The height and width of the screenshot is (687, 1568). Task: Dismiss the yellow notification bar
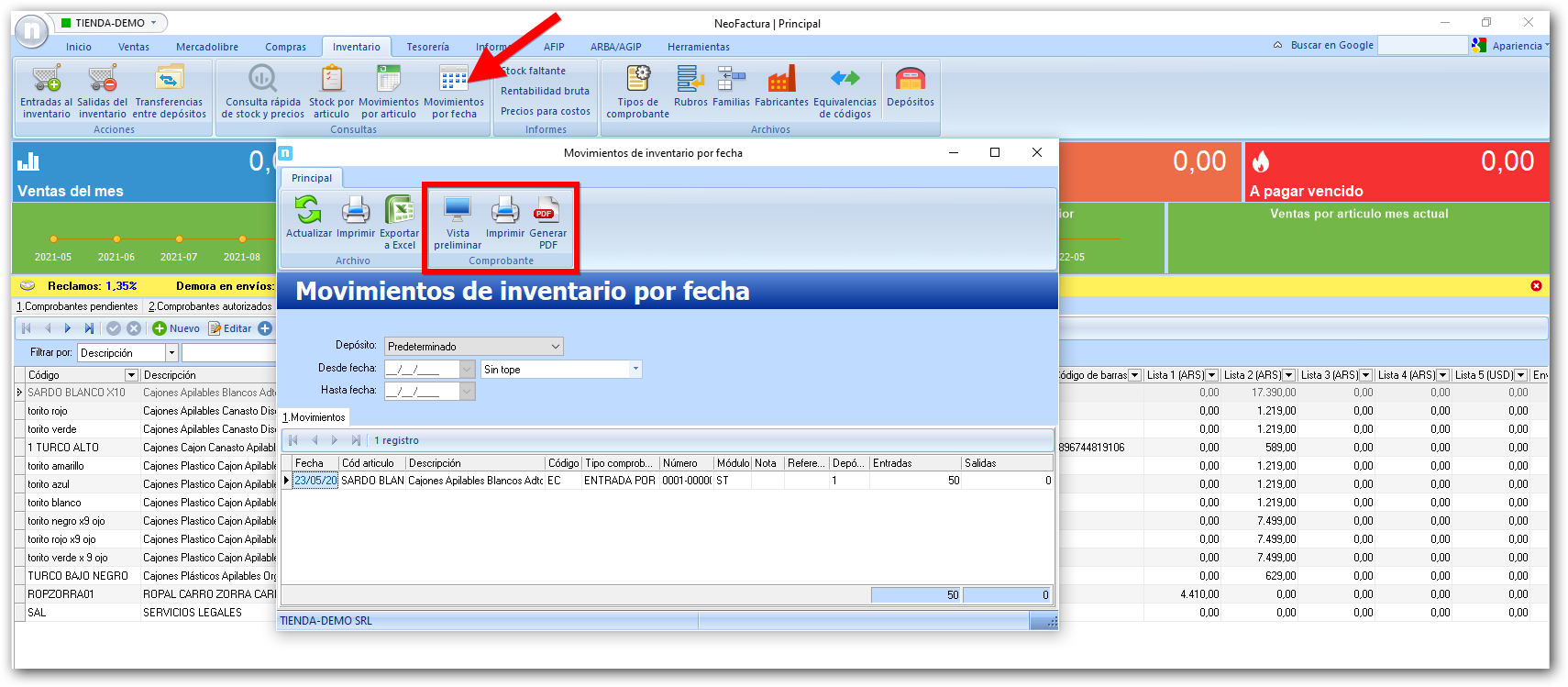(x=1536, y=286)
